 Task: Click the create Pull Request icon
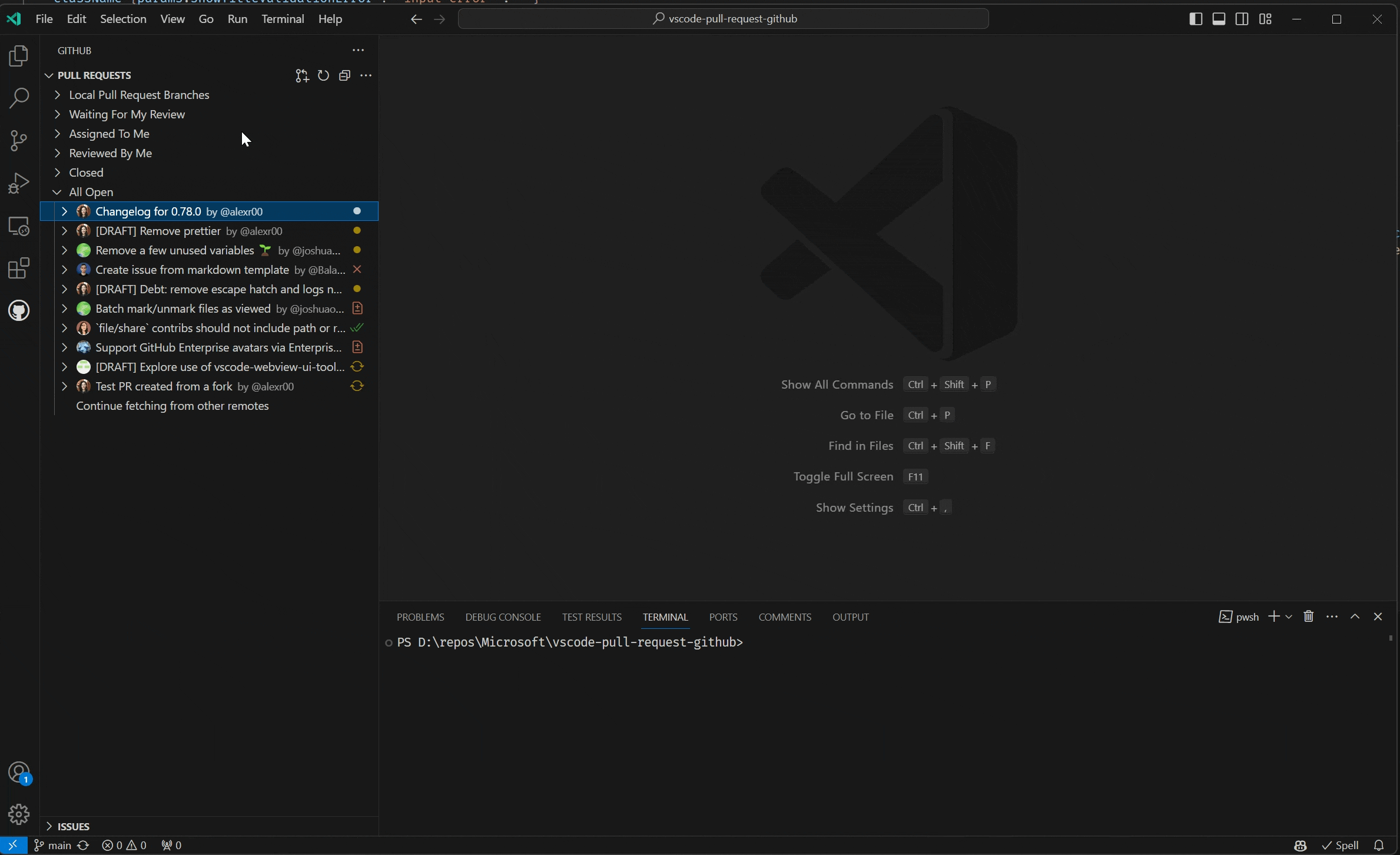tap(302, 75)
